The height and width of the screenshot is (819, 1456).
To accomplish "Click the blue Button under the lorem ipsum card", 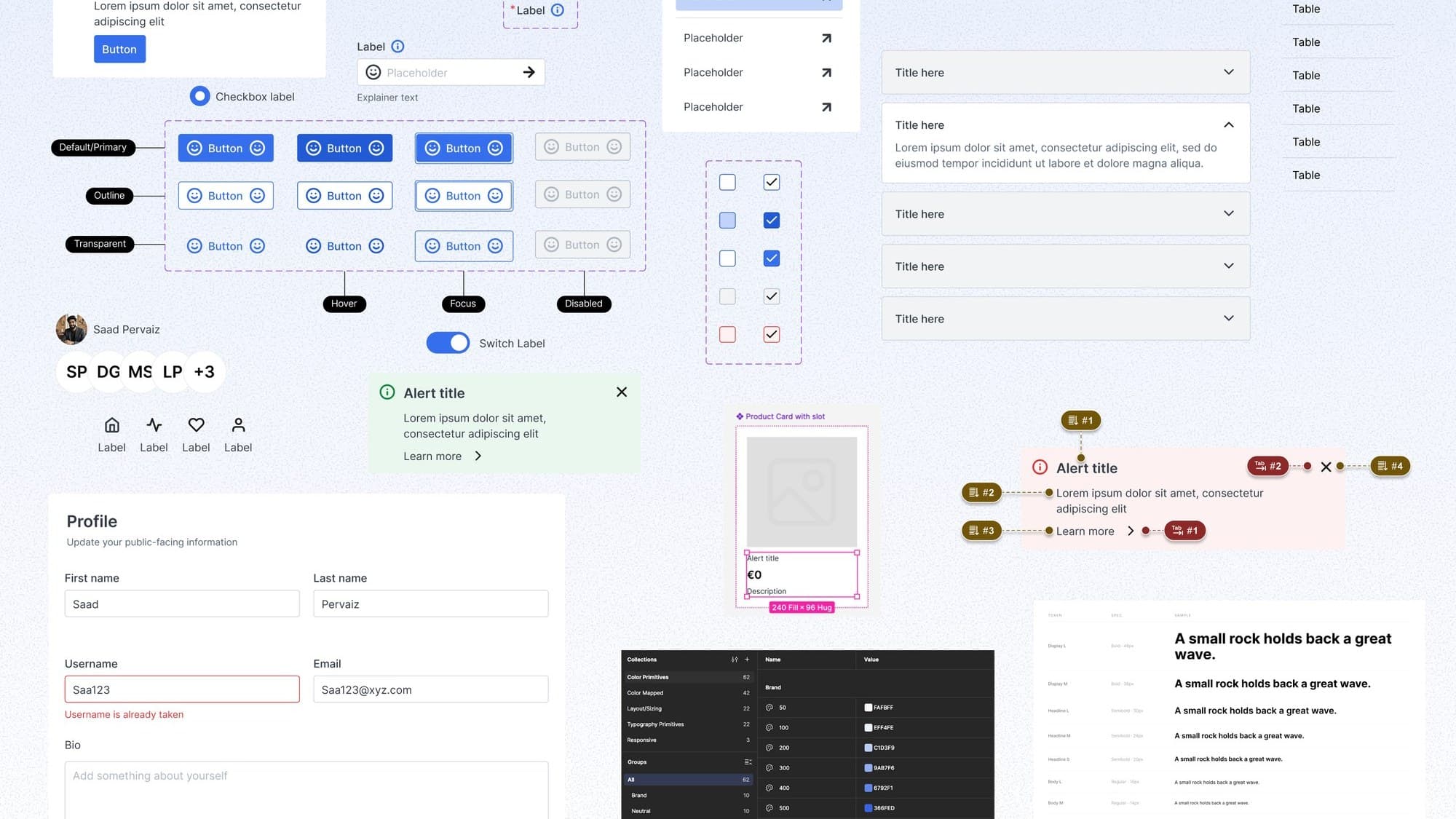I will (x=119, y=50).
